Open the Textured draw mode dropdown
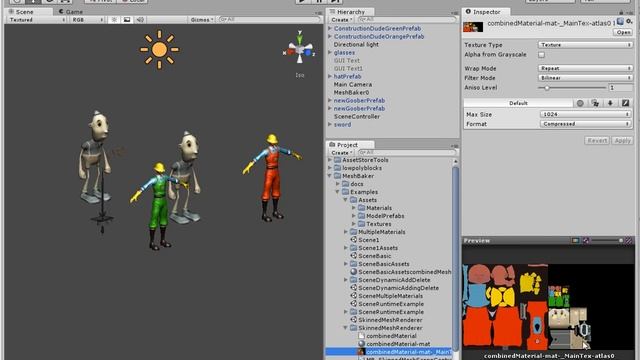 tap(37, 20)
